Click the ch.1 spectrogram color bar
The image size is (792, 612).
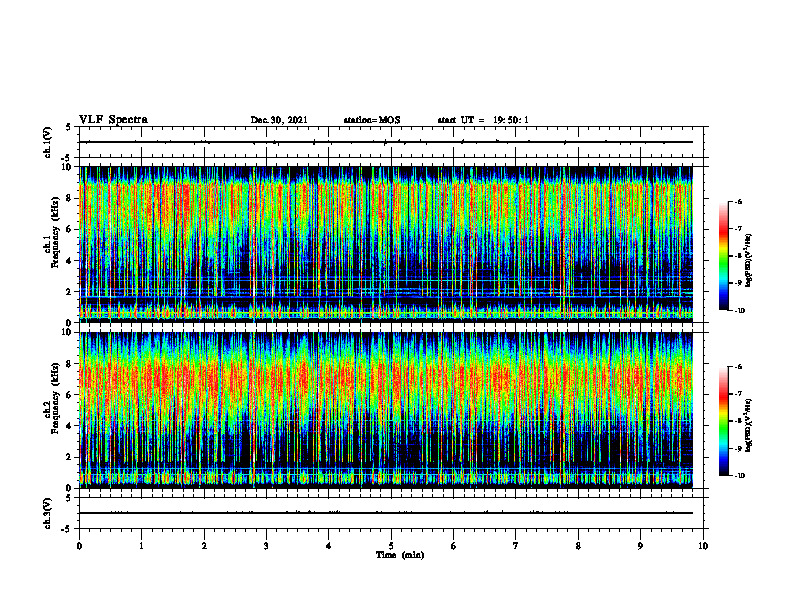click(x=724, y=256)
